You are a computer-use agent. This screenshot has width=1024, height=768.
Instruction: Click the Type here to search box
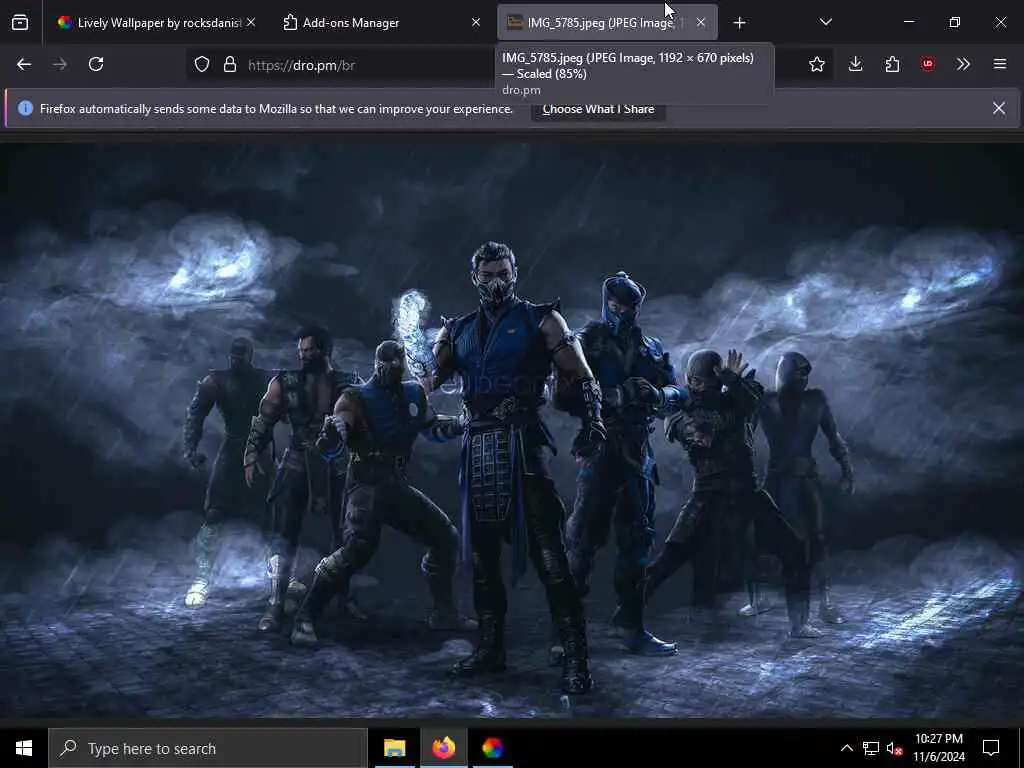(x=208, y=748)
